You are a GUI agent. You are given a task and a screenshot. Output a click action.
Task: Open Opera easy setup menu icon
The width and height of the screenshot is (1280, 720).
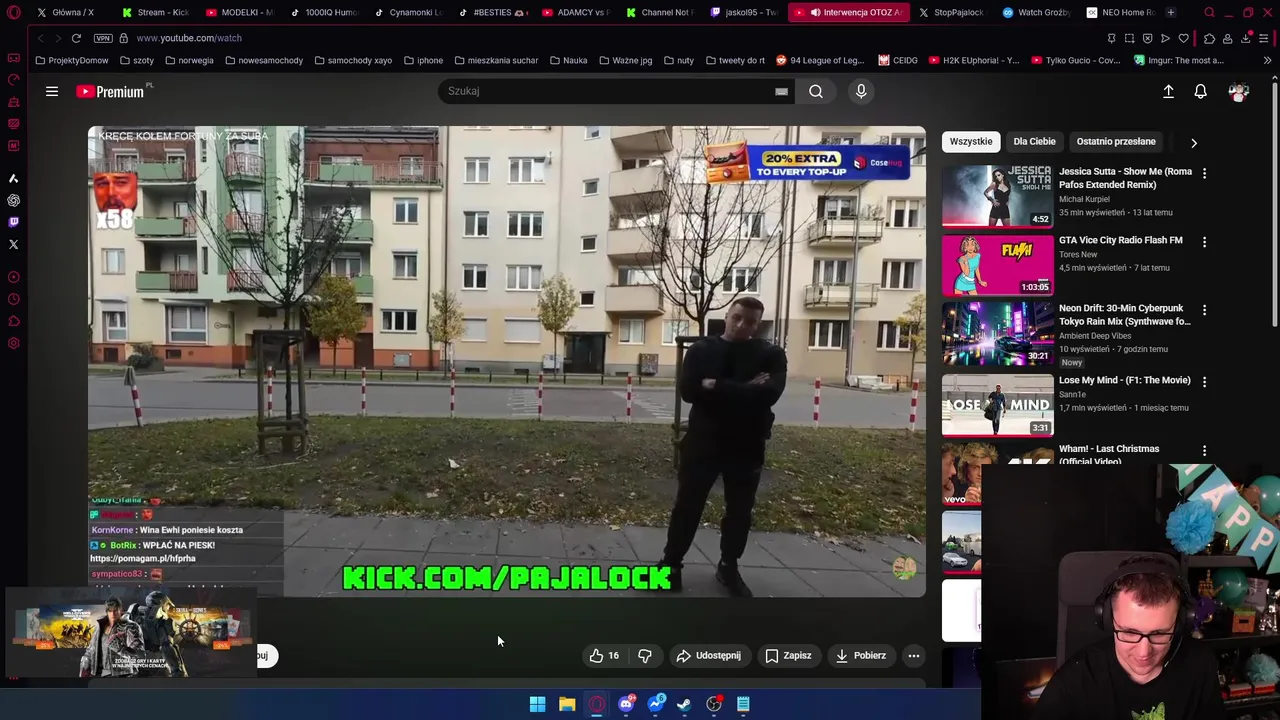pos(1264,38)
